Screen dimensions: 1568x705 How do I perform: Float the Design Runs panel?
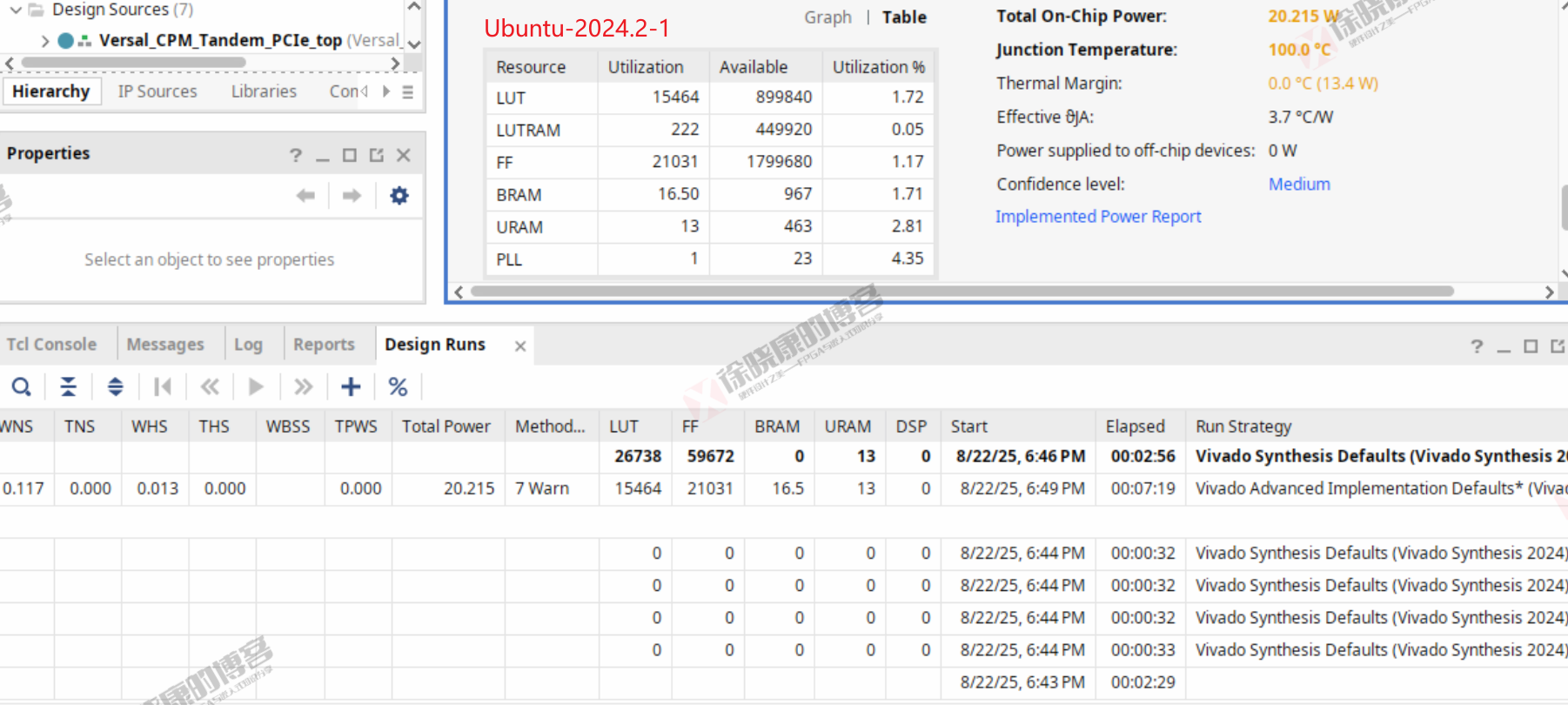pyautogui.click(x=1558, y=346)
